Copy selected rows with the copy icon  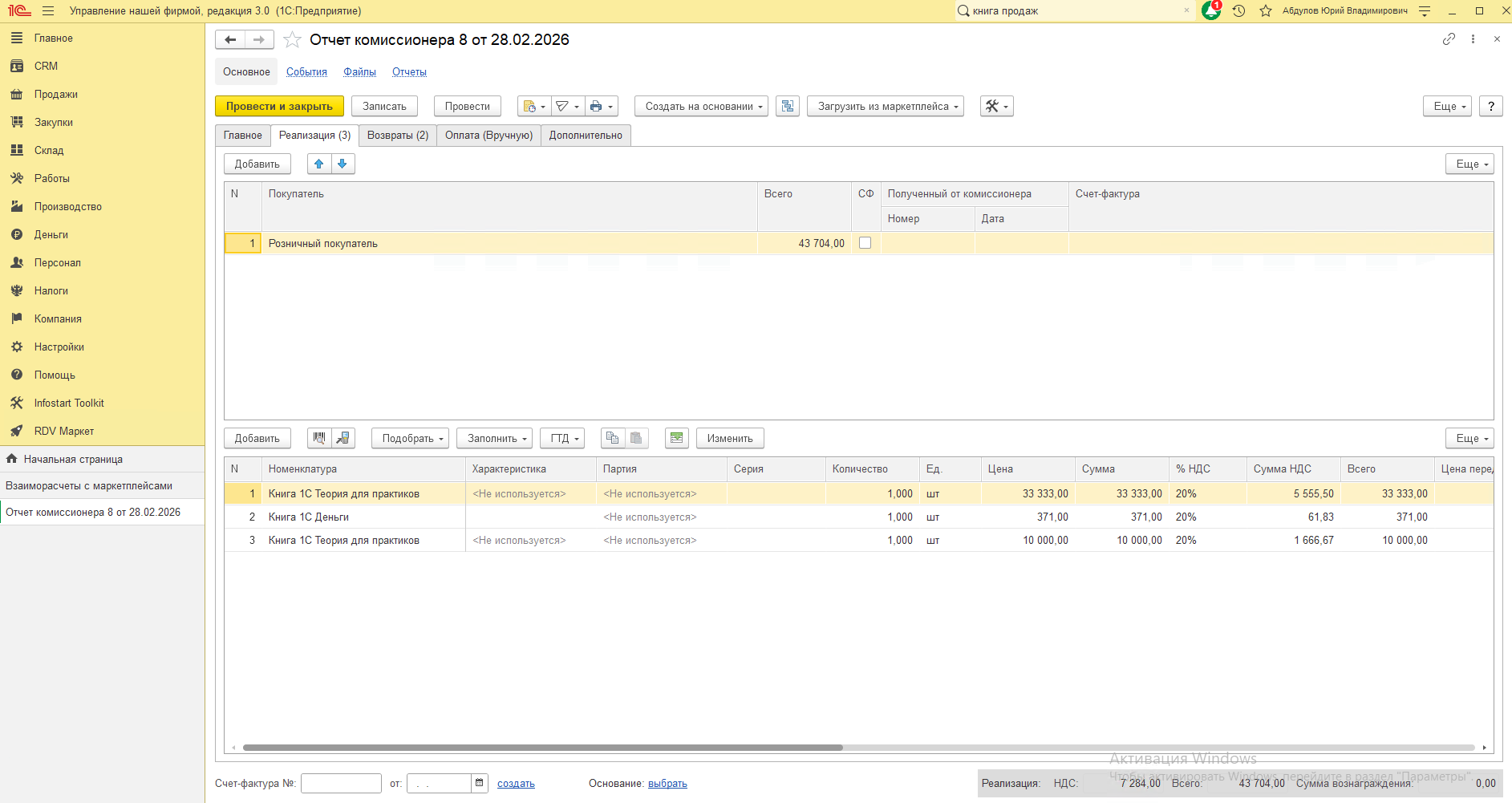click(613, 438)
